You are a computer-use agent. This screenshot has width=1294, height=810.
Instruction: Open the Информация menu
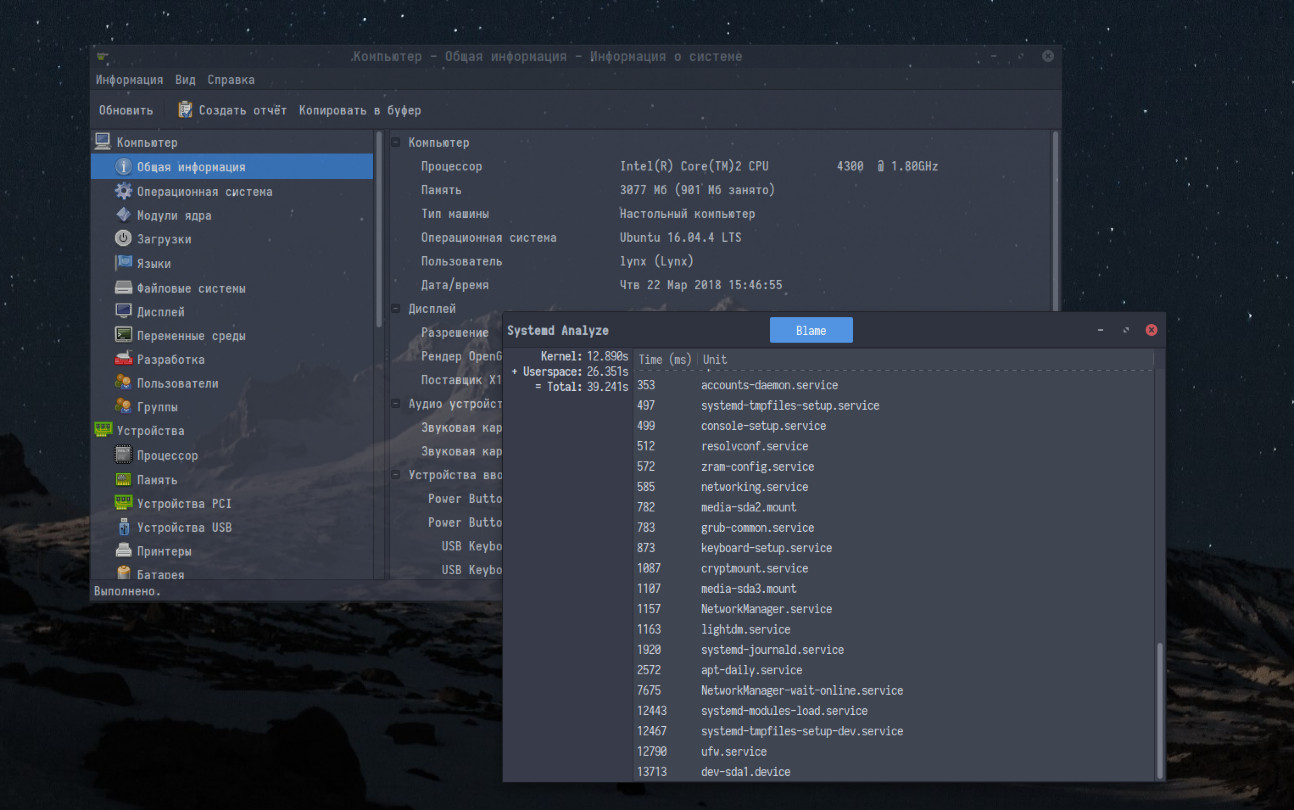(129, 80)
